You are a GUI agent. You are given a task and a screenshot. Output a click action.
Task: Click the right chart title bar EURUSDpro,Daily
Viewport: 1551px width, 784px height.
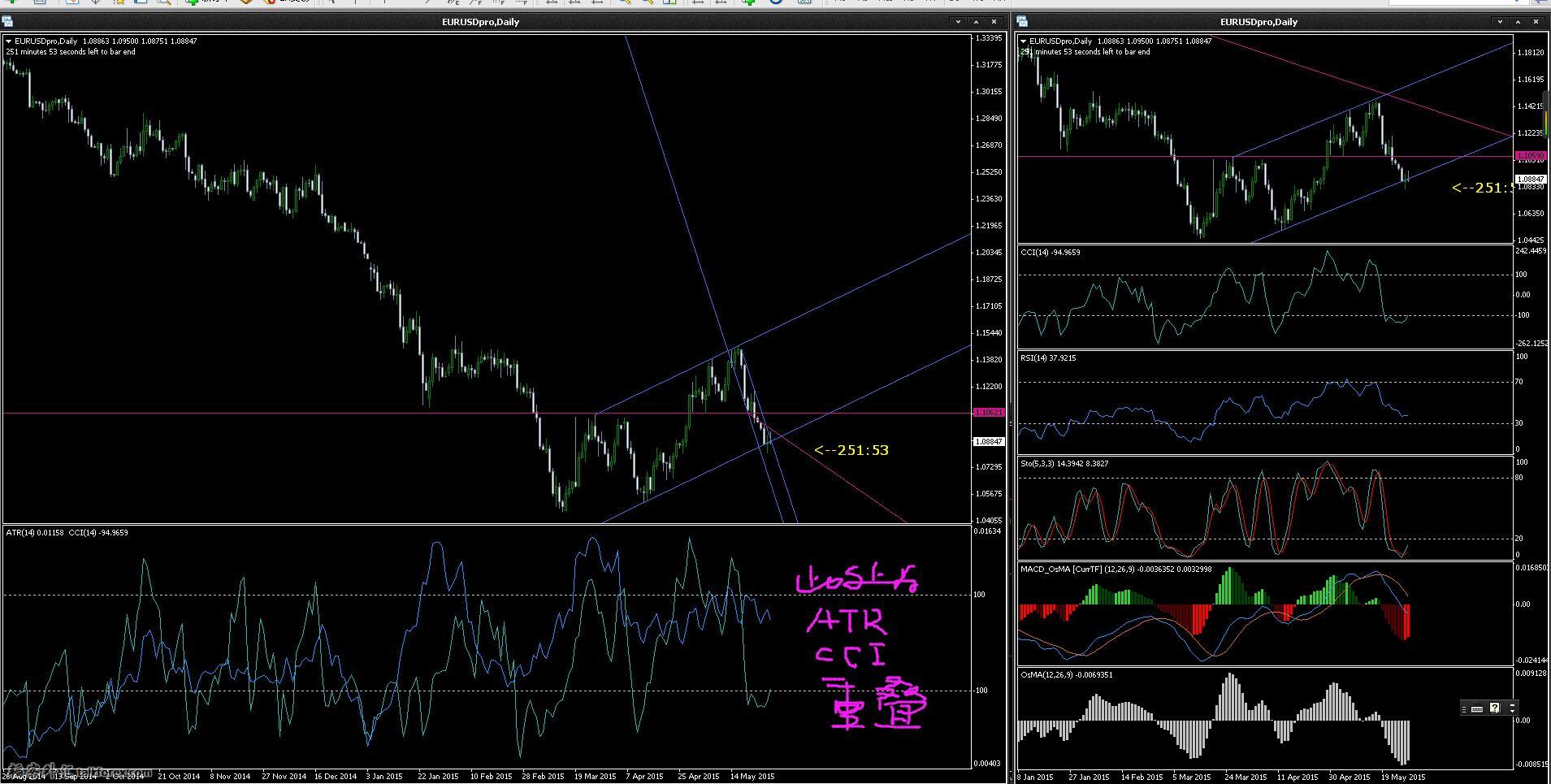(1259, 22)
